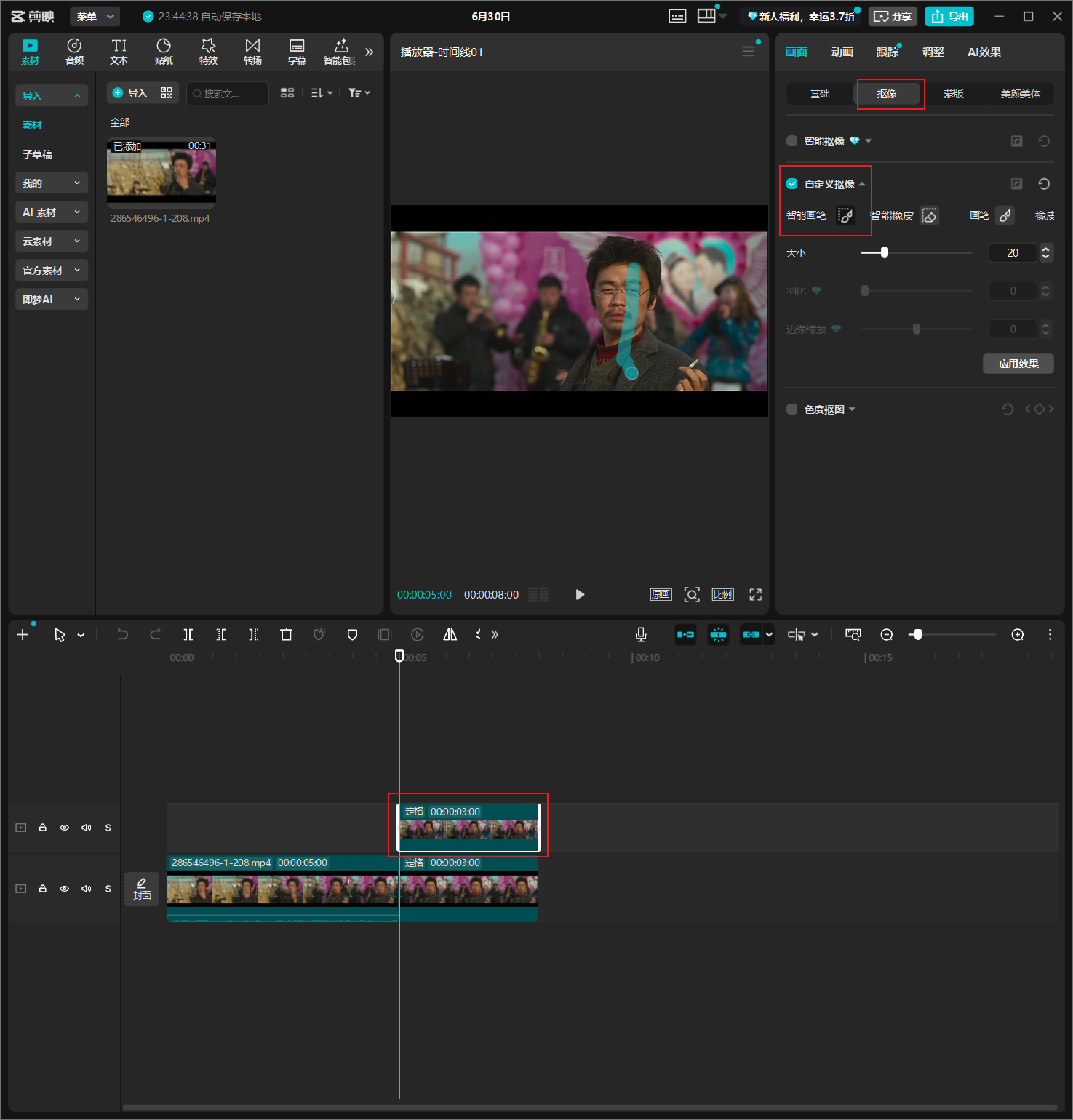
Task: Select the 智能橡皮 smart eraser tool
Action: [929, 215]
